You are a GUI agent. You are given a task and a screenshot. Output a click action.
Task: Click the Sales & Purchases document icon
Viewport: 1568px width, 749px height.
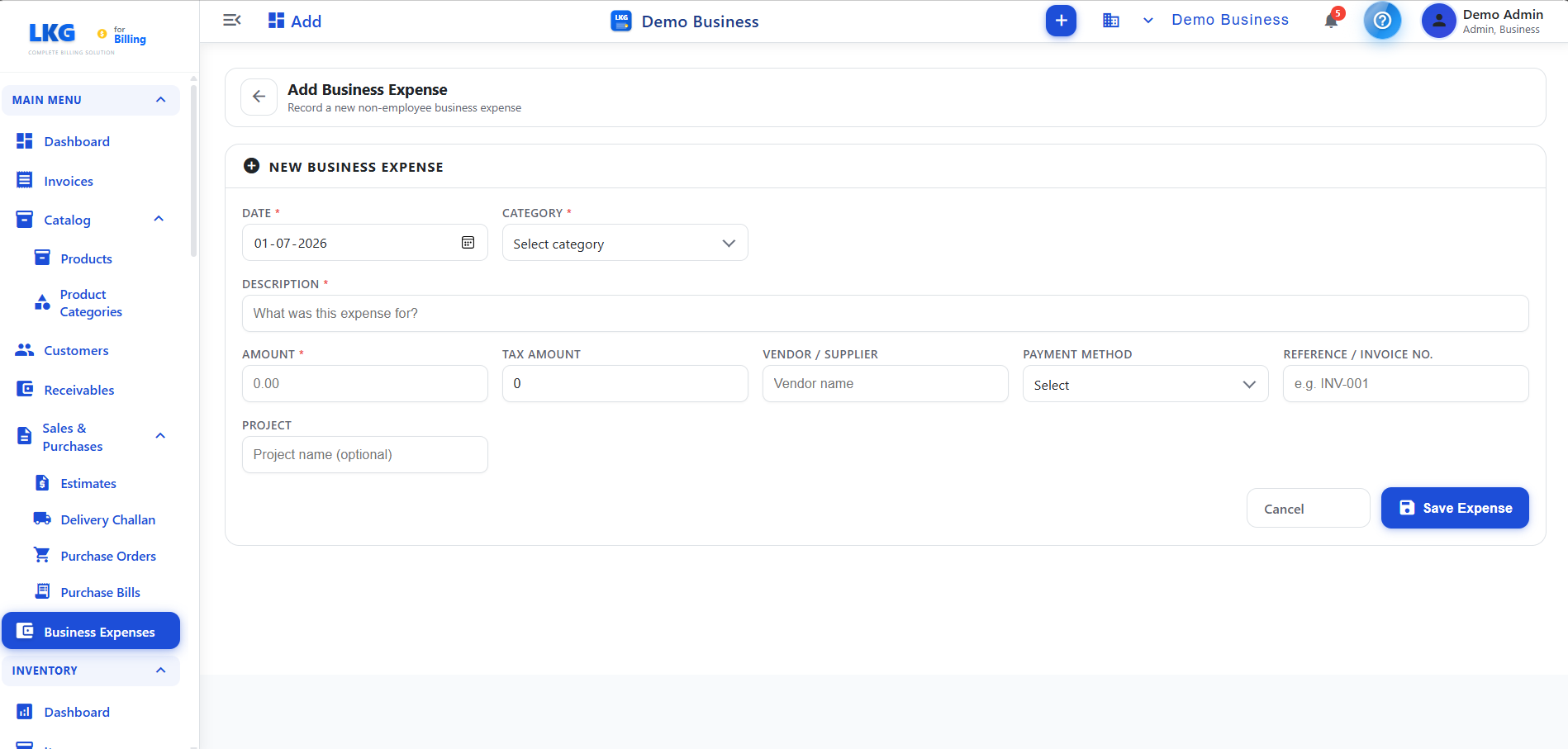25,436
